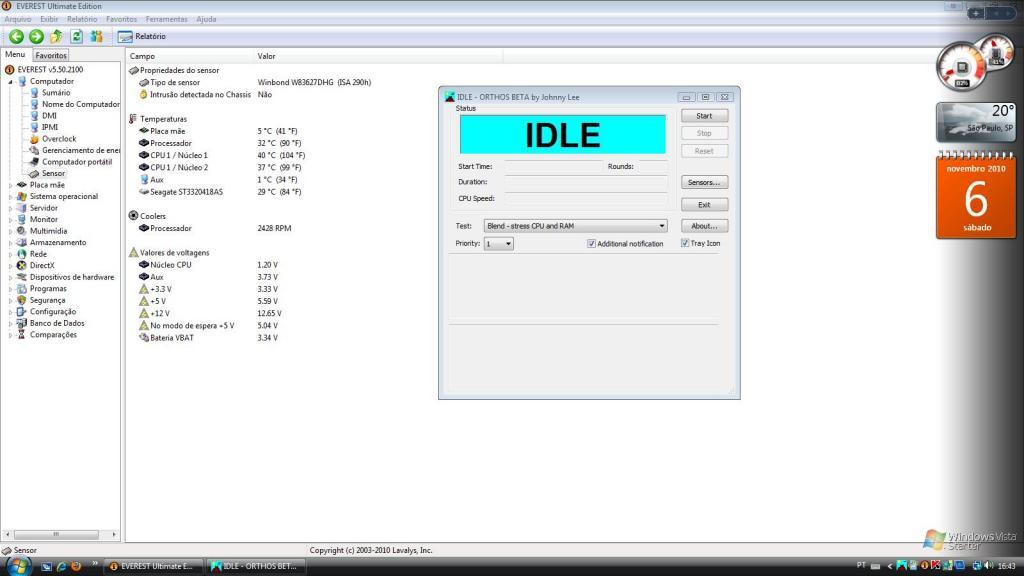Screen dimensions: 1024x576
Task: Click the users/favorites toolbar icon
Action: 97,37
